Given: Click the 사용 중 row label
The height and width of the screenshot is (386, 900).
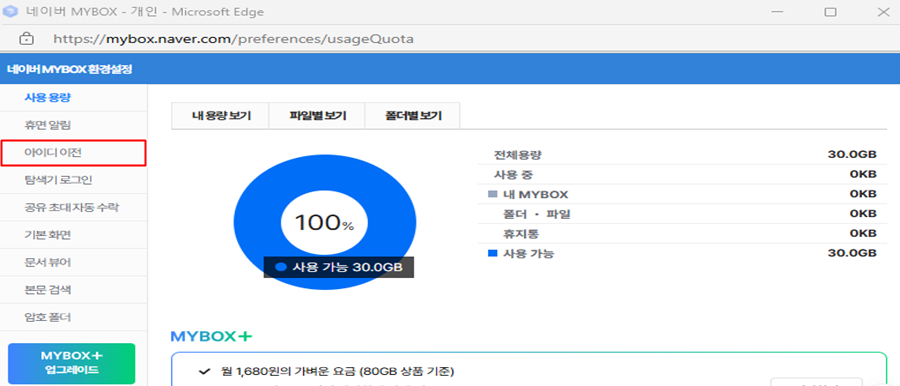Looking at the screenshot, I should pos(513,175).
